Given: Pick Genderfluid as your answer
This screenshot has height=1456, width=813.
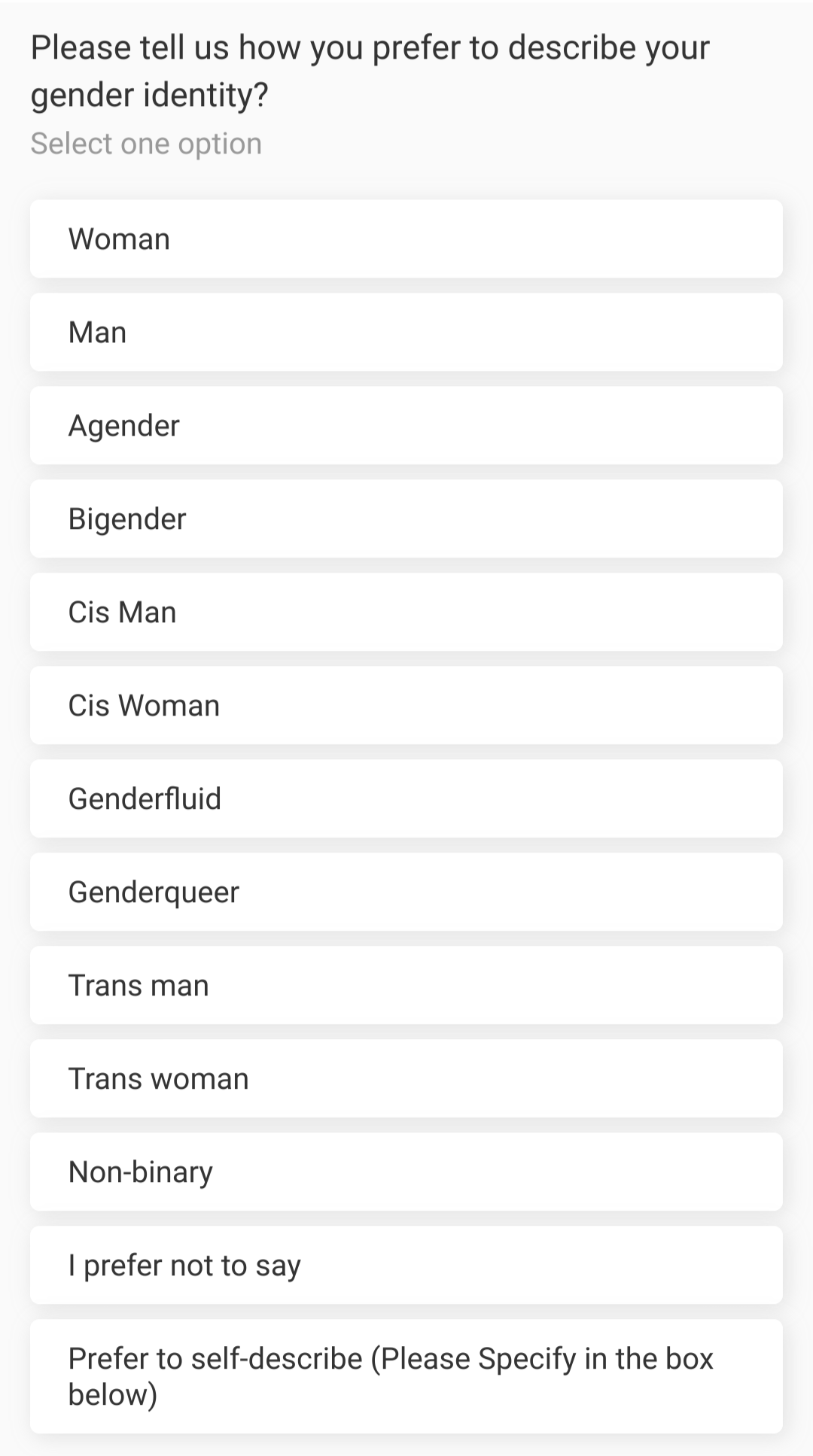Looking at the screenshot, I should pos(406,798).
